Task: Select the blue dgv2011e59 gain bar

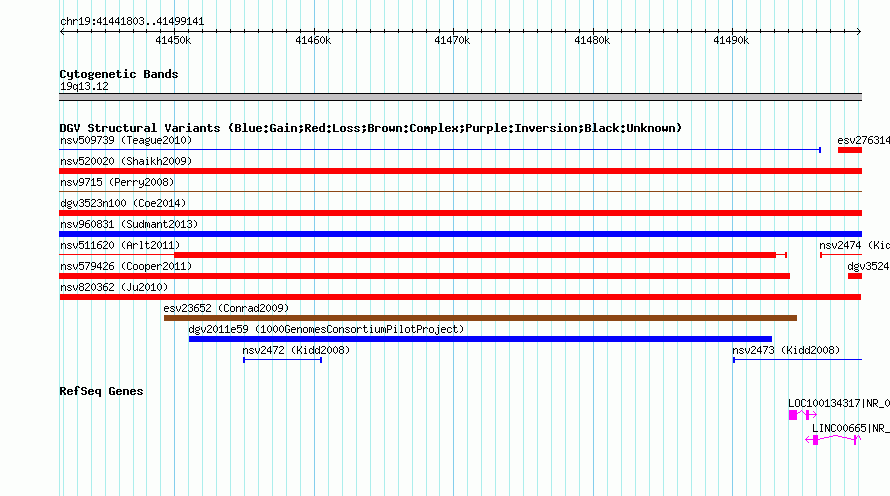Action: 480,339
